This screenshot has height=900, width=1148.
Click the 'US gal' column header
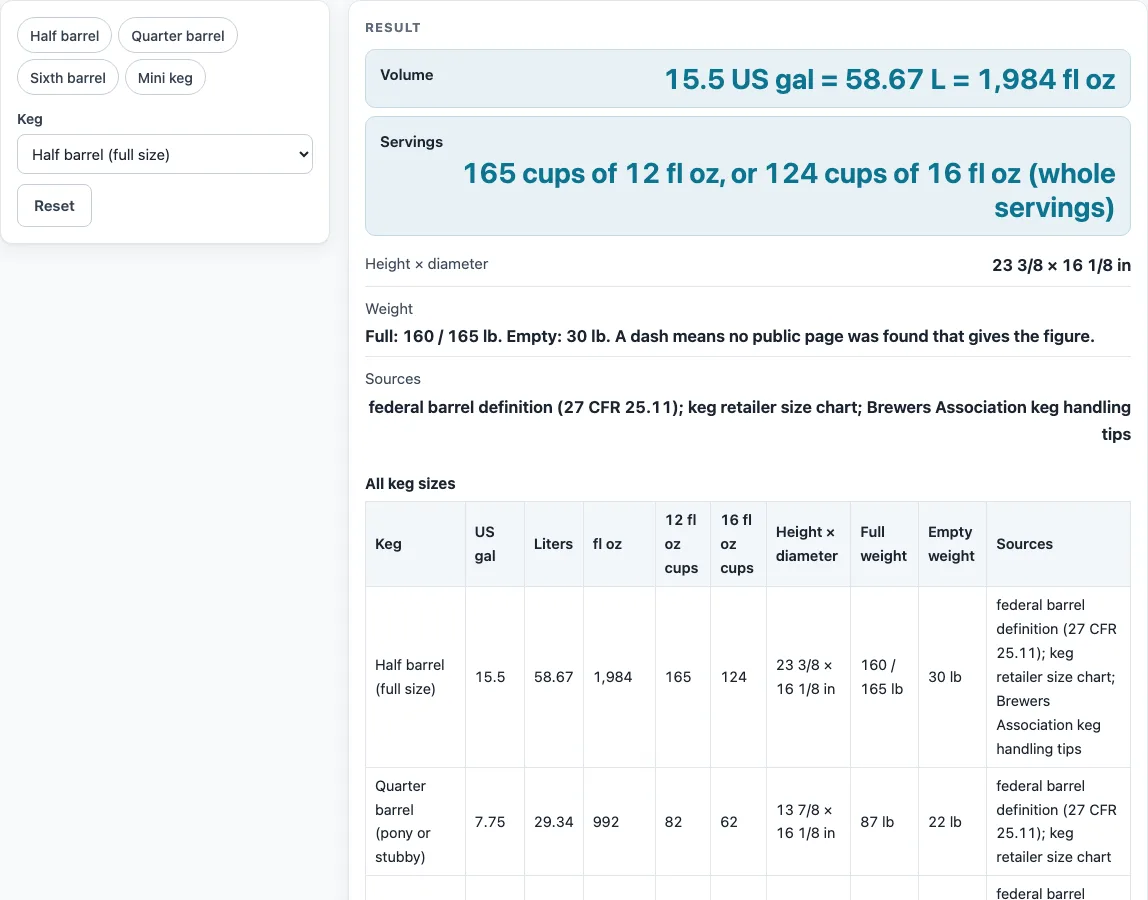coord(494,544)
